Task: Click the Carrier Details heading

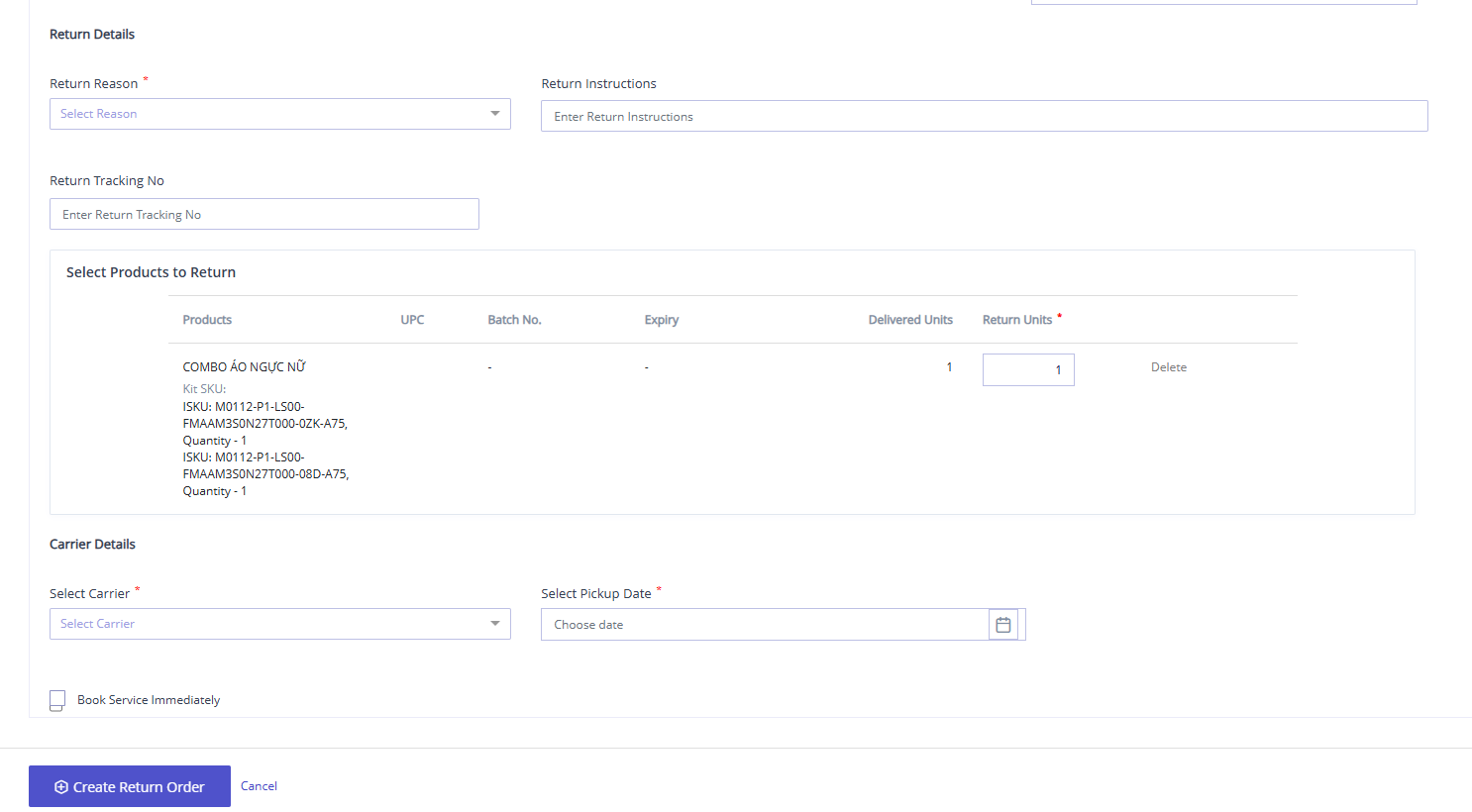Action: click(93, 544)
